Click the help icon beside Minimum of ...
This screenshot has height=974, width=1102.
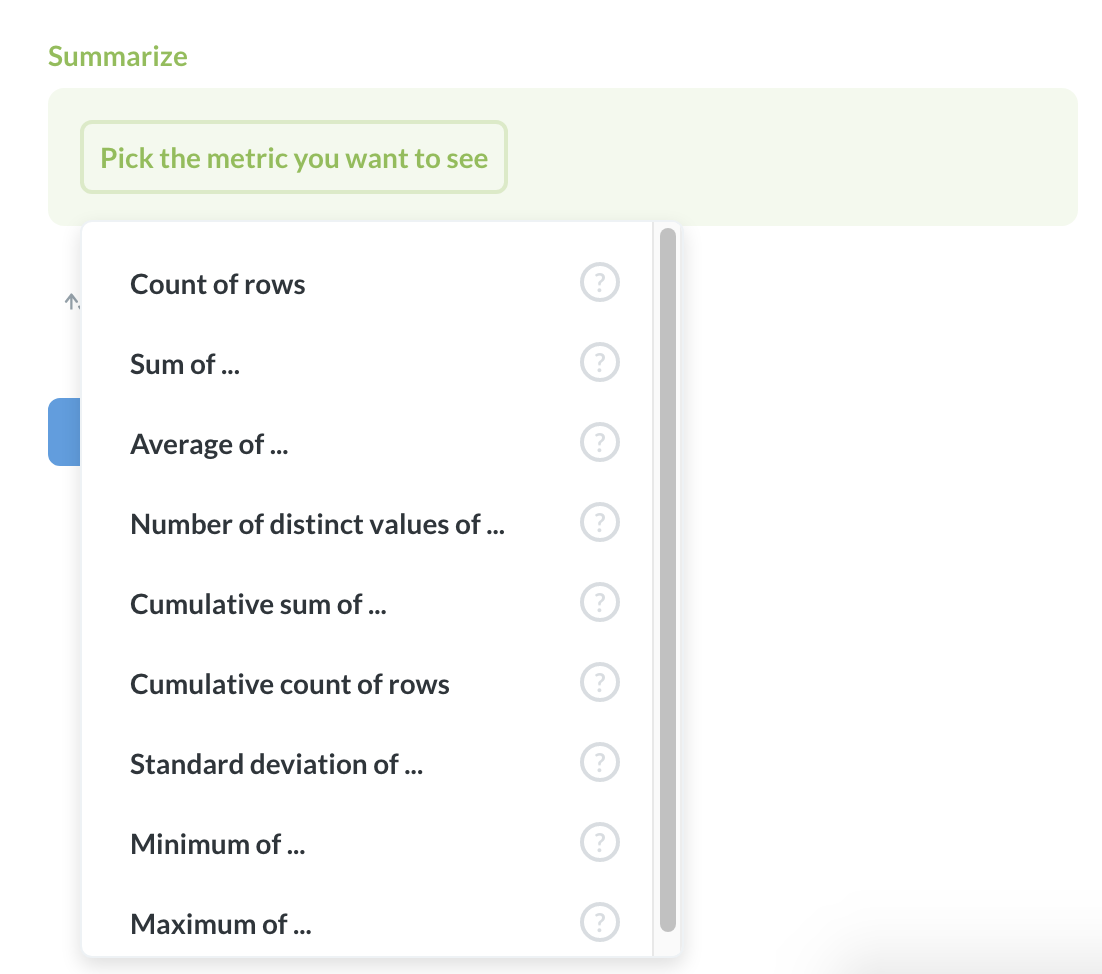[x=598, y=842]
